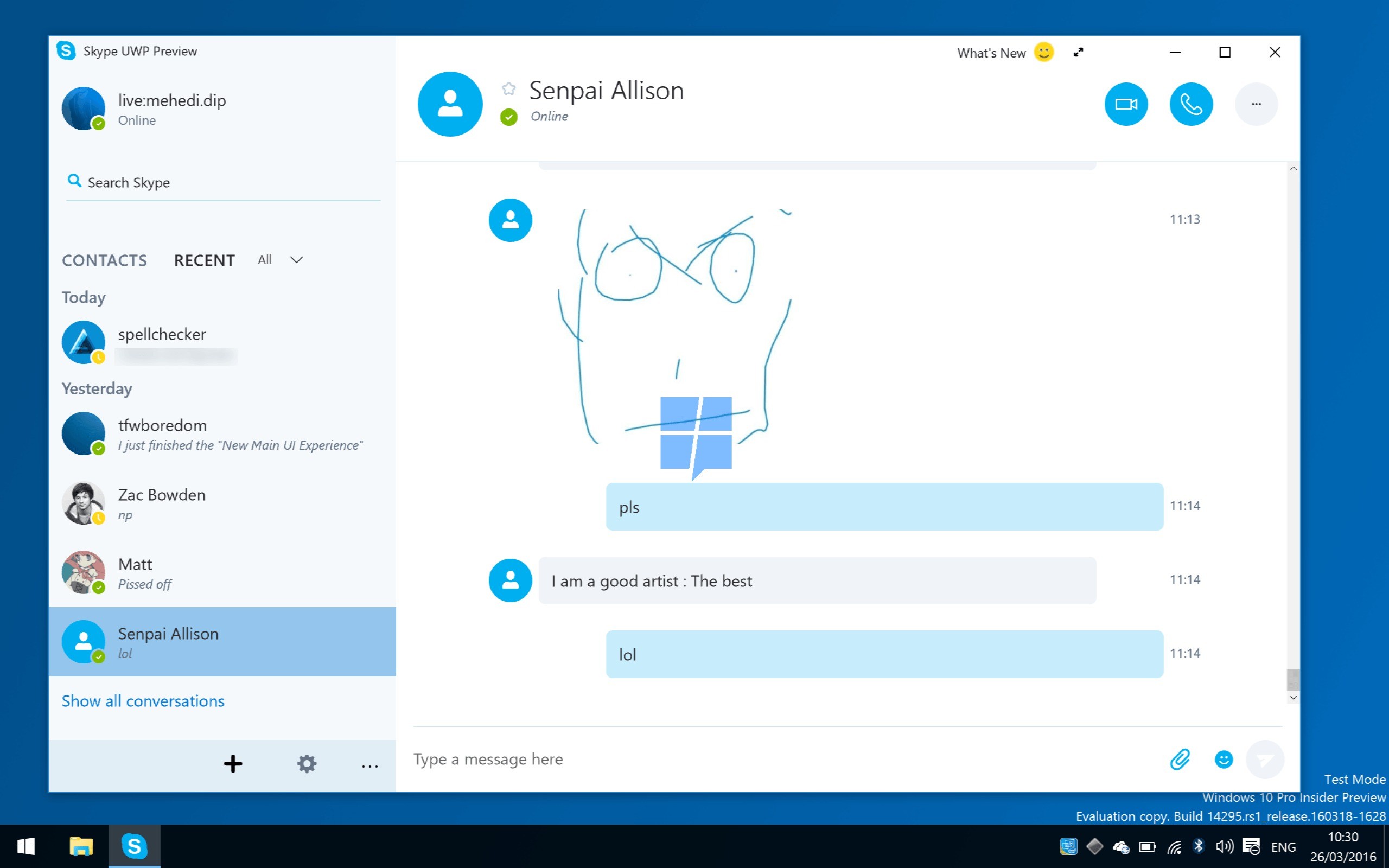1389x868 pixels.
Task: Click the chat vertical scrollbar thumb
Action: pos(1292,680)
